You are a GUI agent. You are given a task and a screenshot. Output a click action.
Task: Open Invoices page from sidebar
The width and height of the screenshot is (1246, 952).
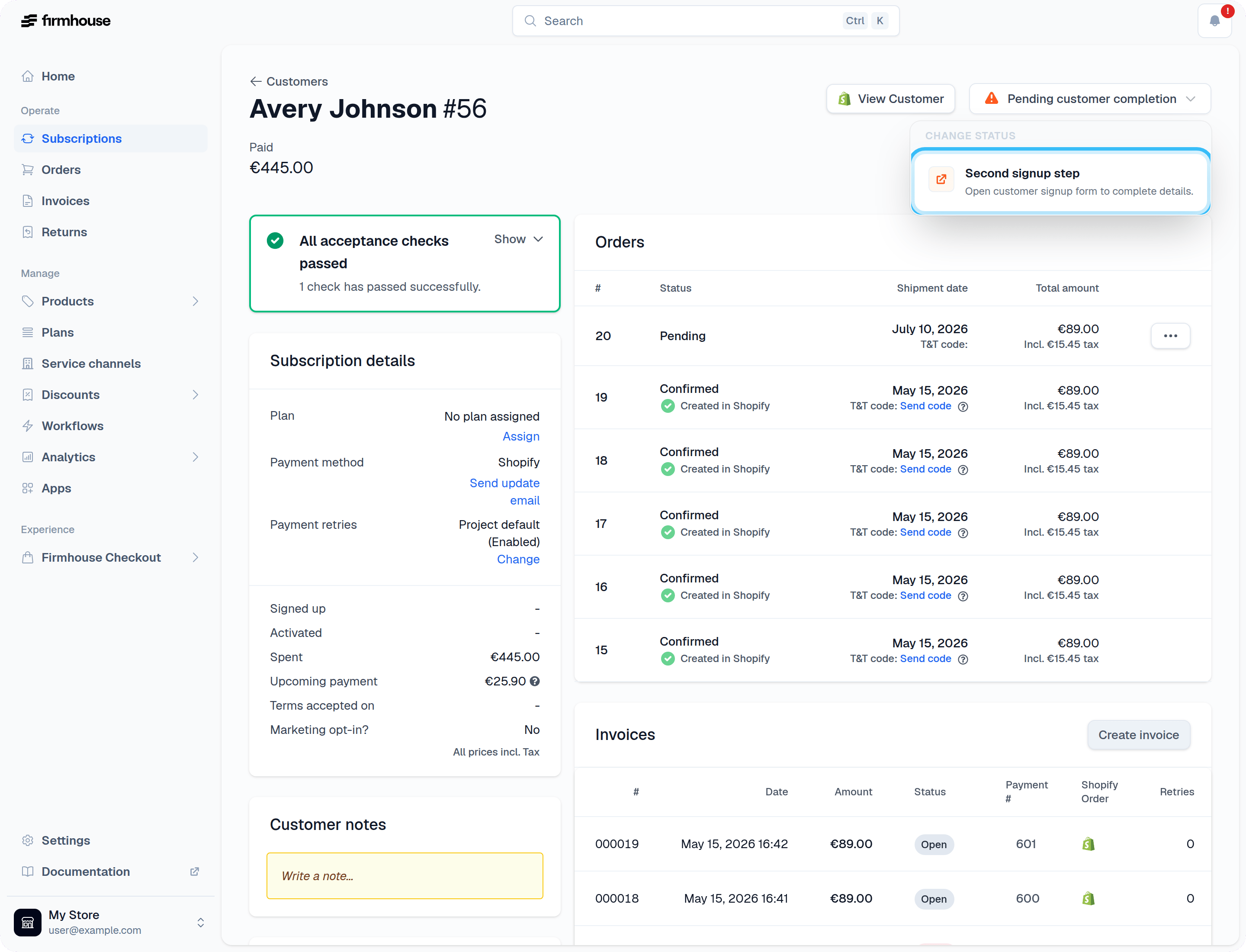tap(110, 201)
